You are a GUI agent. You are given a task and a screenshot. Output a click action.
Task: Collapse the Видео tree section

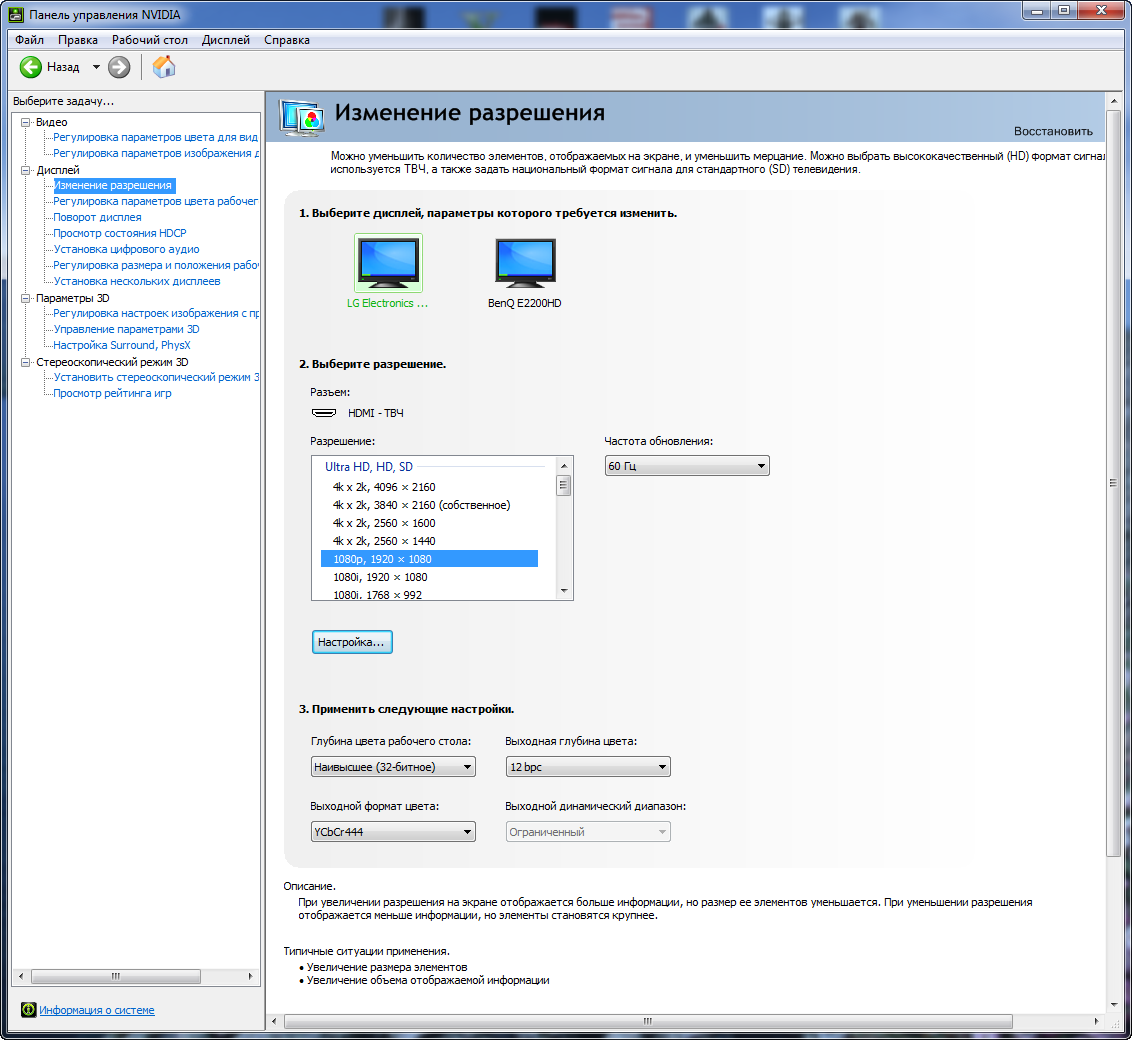click(x=27, y=122)
